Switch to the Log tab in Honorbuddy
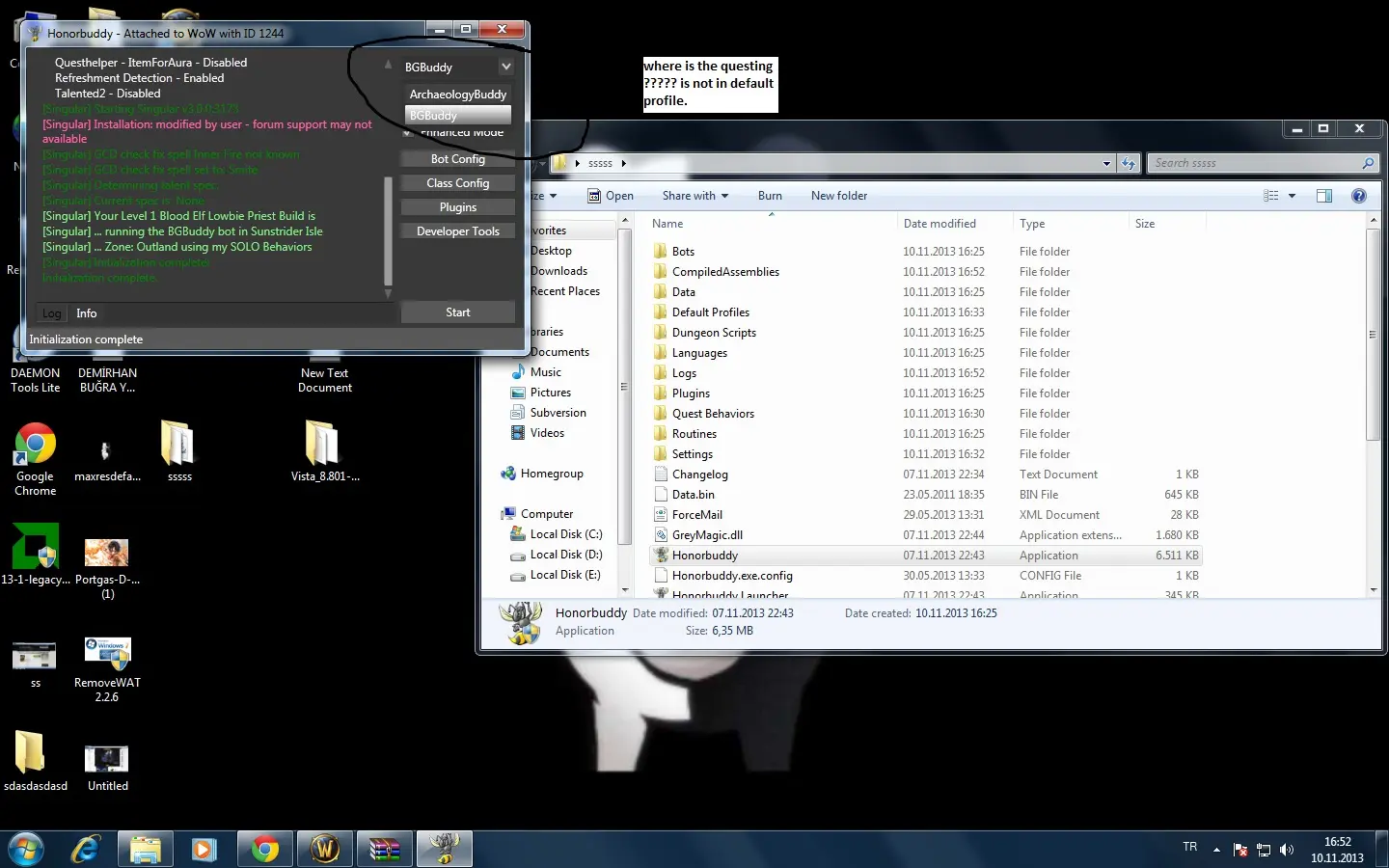This screenshot has height=868, width=1389. [x=51, y=313]
